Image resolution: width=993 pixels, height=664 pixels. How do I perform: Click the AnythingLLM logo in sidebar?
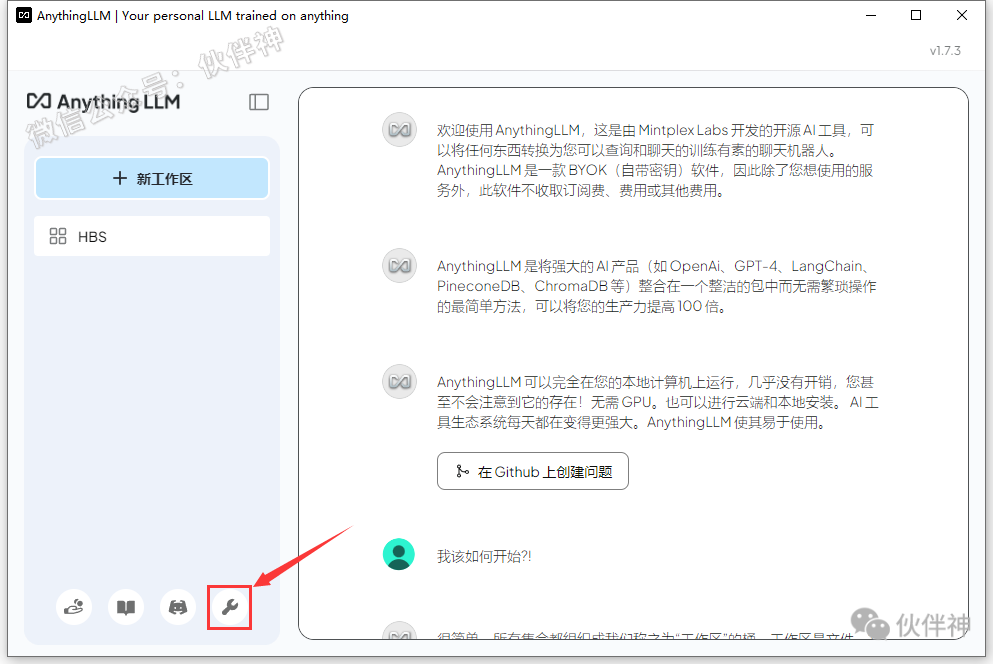coord(103,101)
